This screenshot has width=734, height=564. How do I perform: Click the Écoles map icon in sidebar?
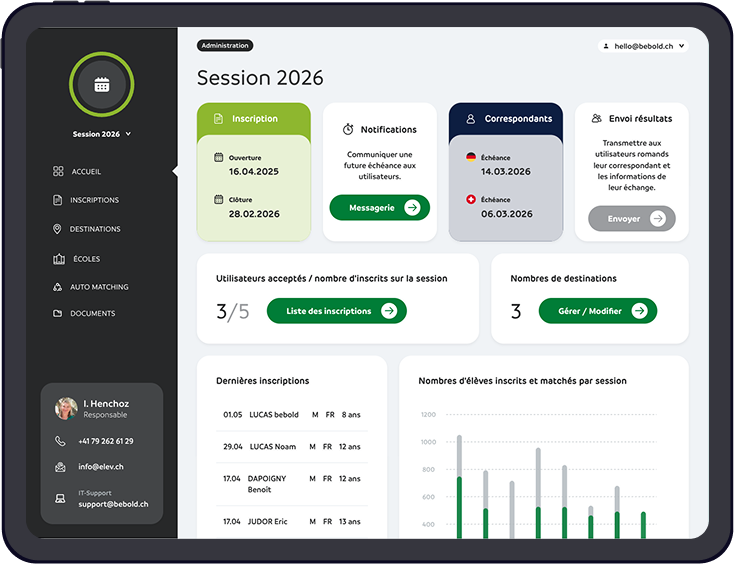[x=58, y=259]
